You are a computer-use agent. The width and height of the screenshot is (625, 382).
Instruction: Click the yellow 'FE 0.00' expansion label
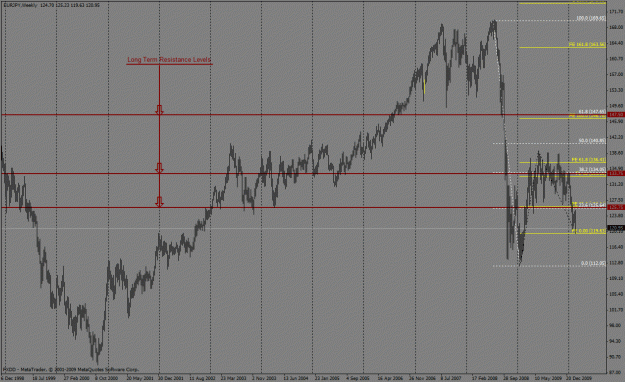coord(590,231)
